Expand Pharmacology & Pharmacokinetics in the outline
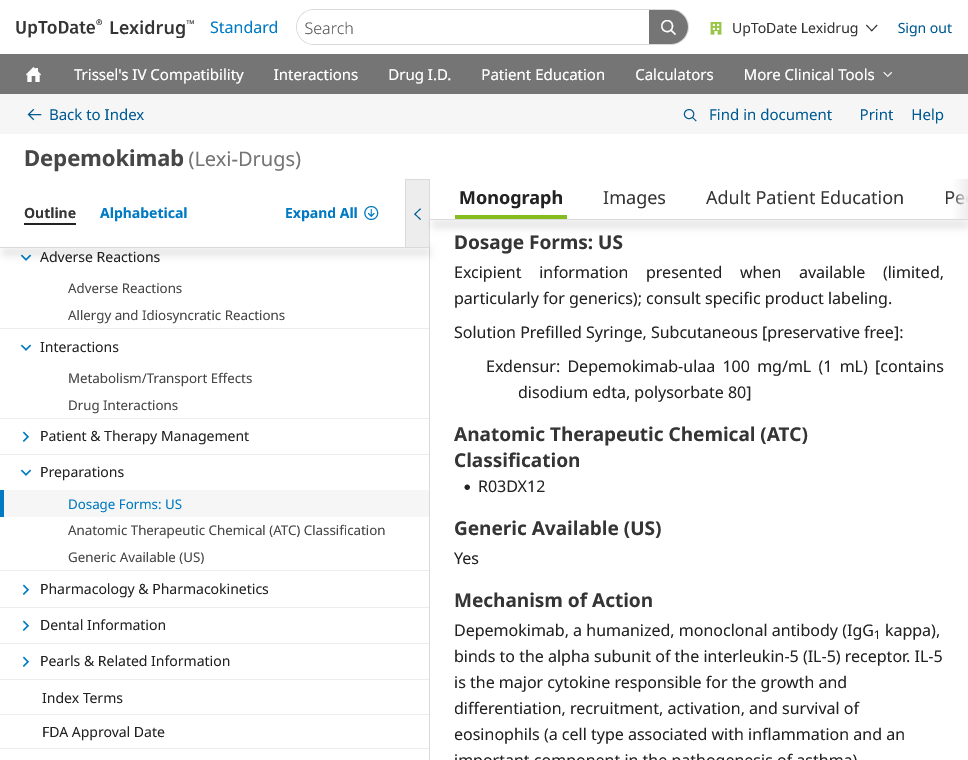Screen dimensions: 968x760 tap(26, 589)
